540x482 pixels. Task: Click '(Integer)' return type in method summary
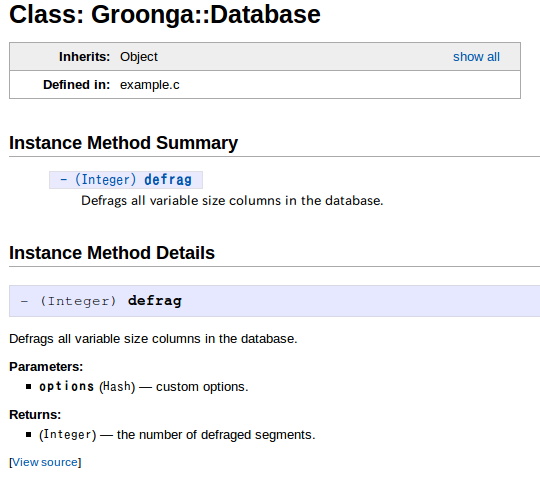(x=106, y=180)
